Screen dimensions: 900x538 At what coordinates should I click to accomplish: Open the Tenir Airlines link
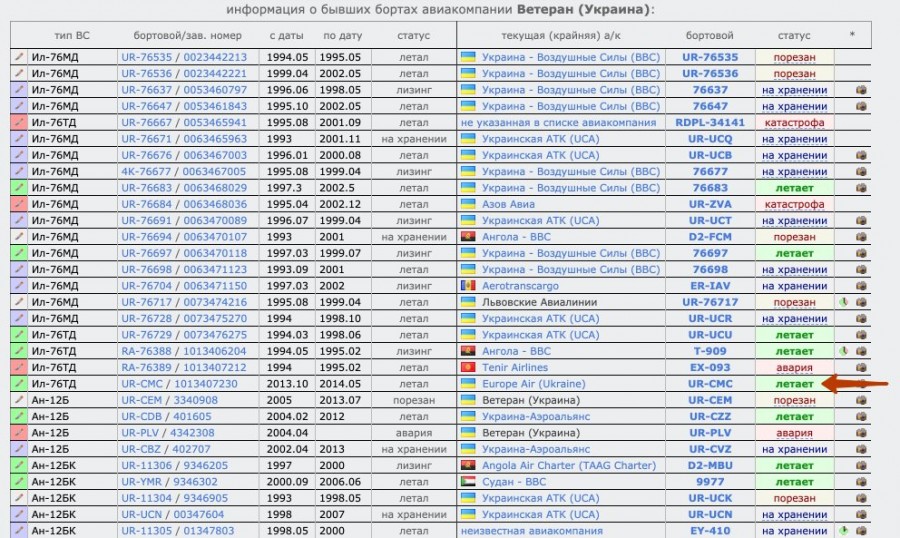(515, 367)
